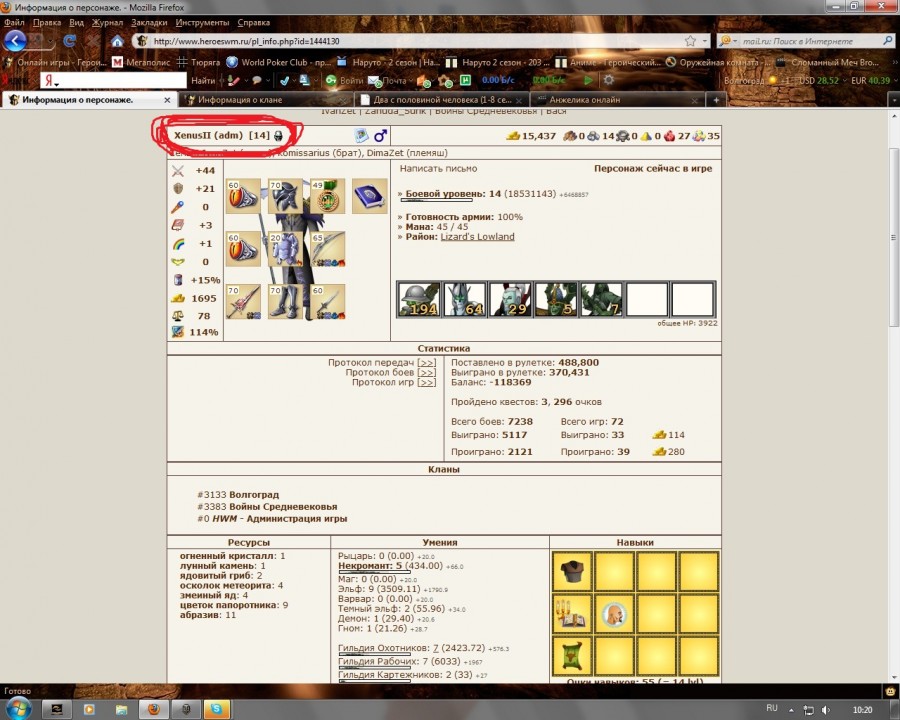Open Тюряга bookmark

(199, 62)
